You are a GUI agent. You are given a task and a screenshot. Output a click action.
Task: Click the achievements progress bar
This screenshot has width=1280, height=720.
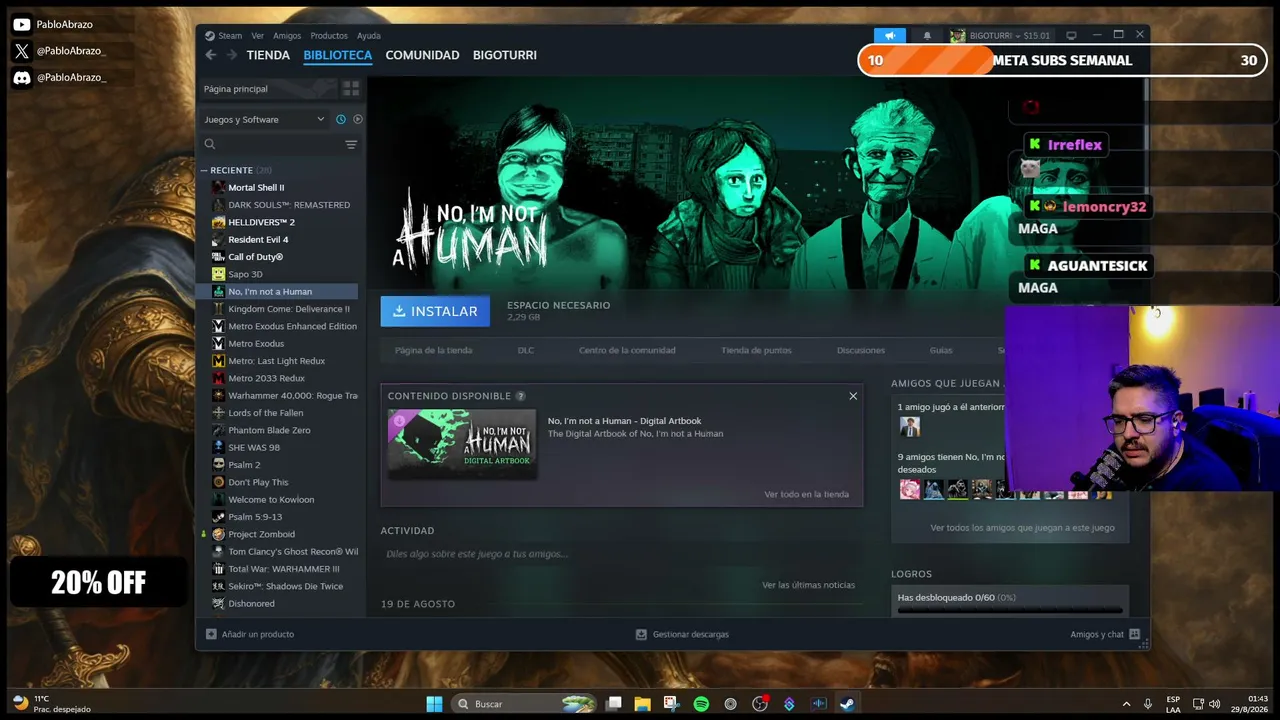(1010, 609)
